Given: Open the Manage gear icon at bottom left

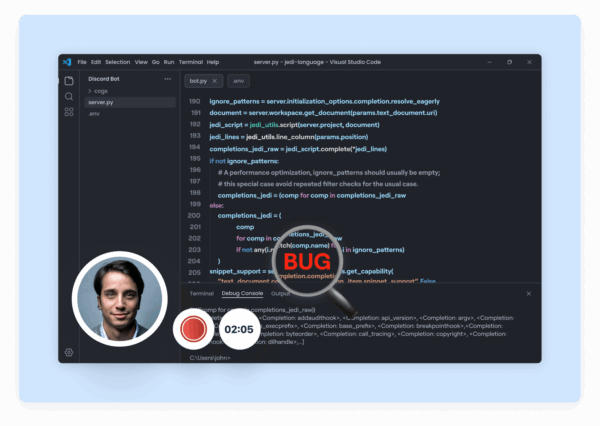Looking at the screenshot, I should point(69,352).
